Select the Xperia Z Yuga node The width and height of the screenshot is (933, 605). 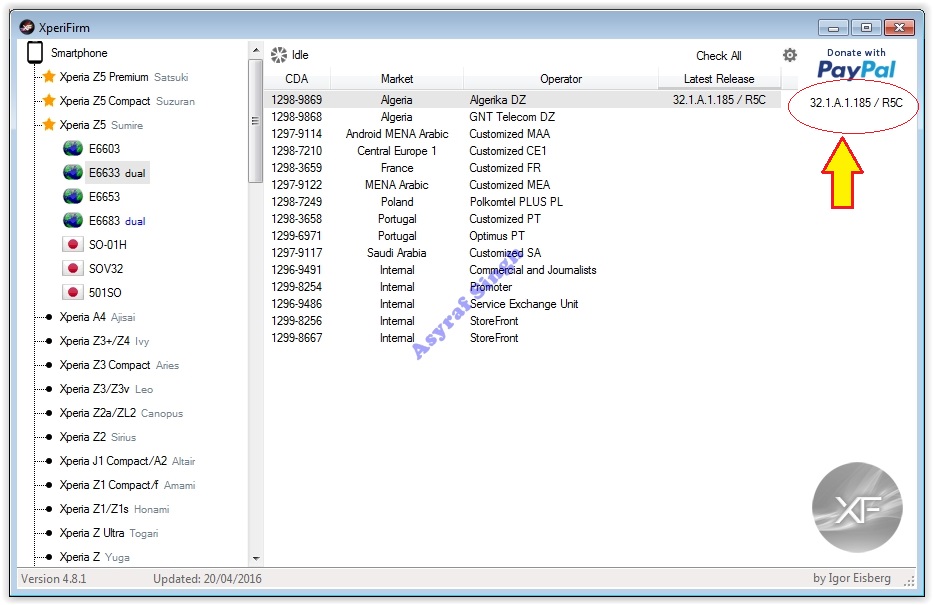(x=95, y=557)
